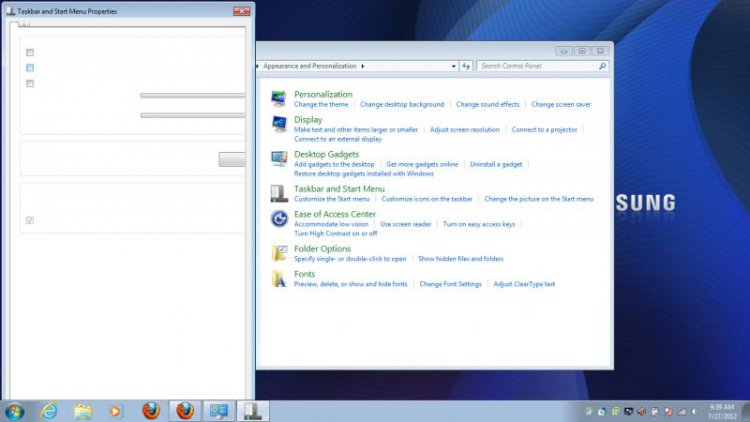Click Accommodate low vision link
The width and height of the screenshot is (750, 422).
tap(331, 224)
